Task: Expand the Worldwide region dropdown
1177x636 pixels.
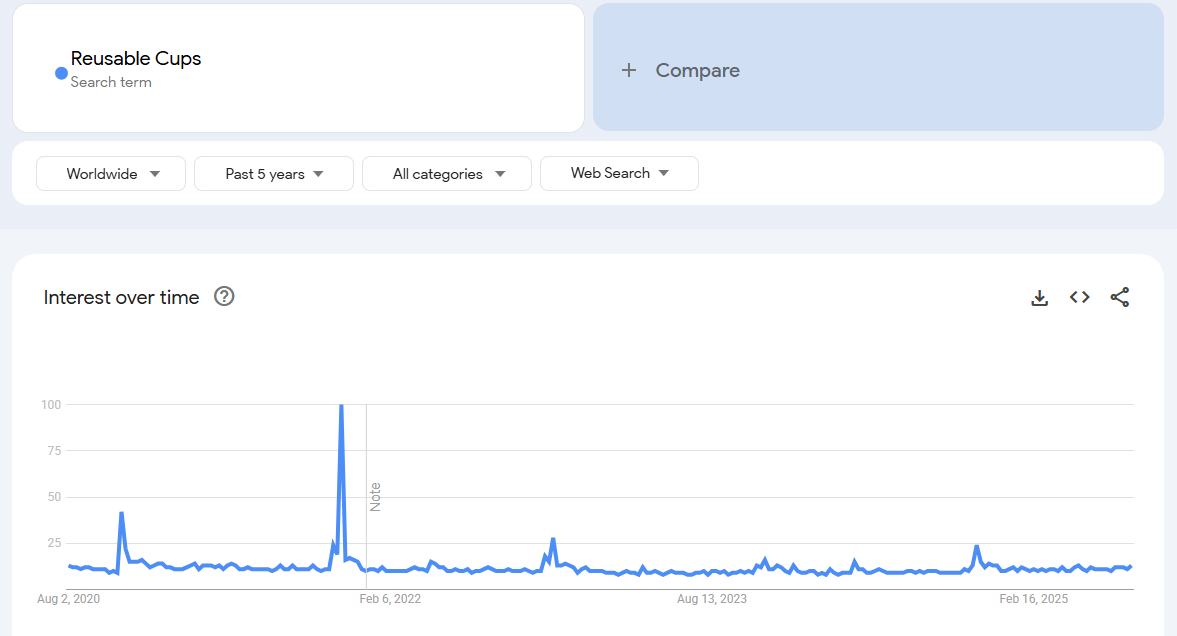Action: [111, 174]
